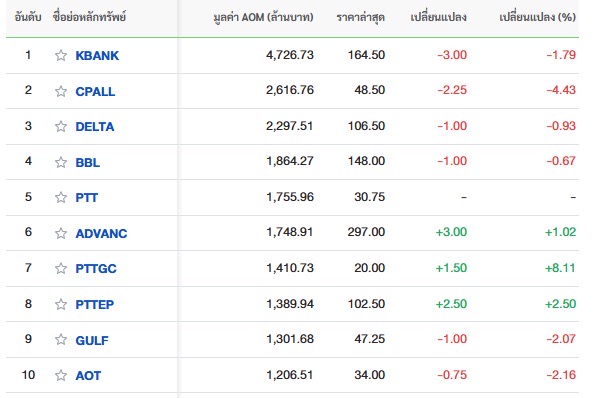The width and height of the screenshot is (600, 398).
Task: Click the star icon beside ADVANC
Action: coord(61,233)
